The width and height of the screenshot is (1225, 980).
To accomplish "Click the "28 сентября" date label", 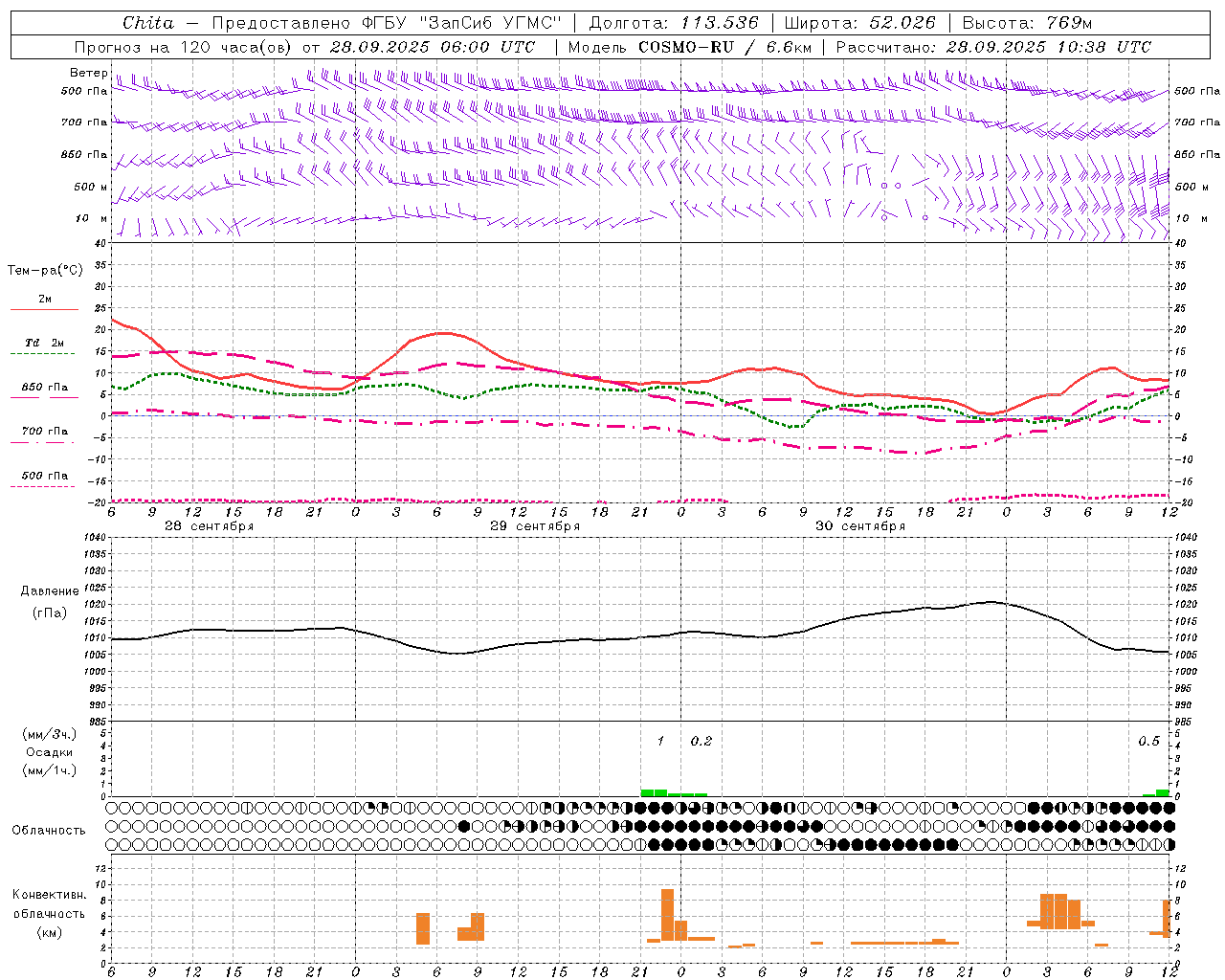I will point(209,526).
